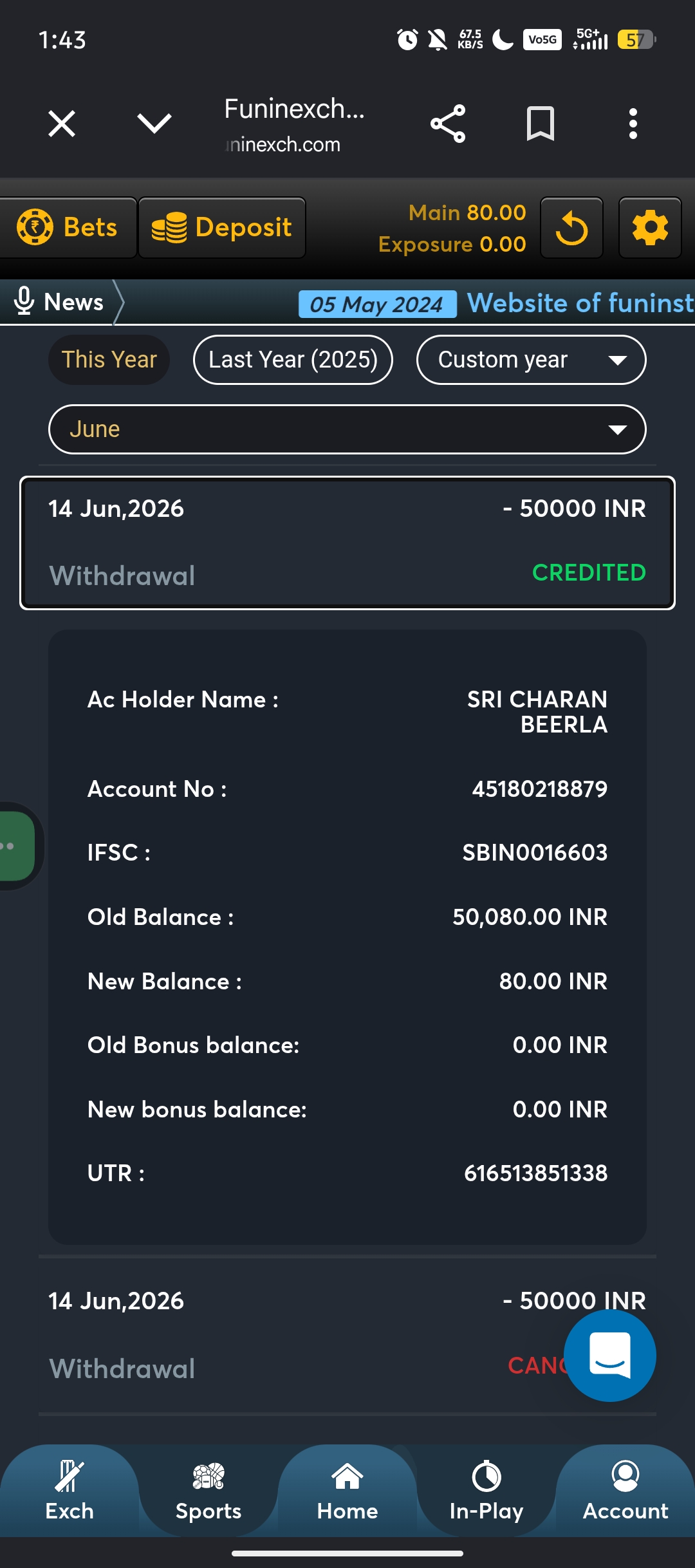
Task: Switch to the Exch tab
Action: [x=69, y=1491]
